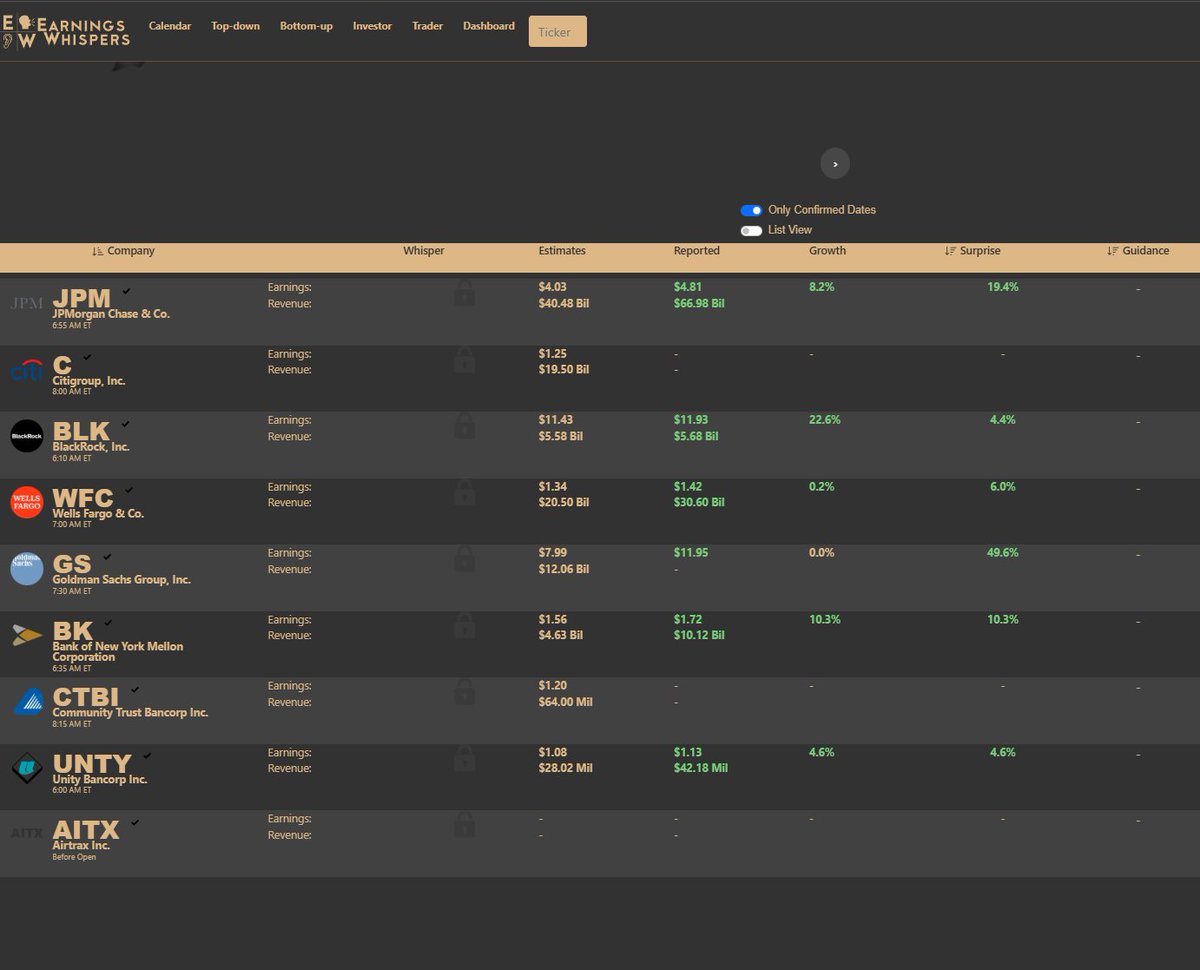Click the AITX logo icon

[x=27, y=832]
